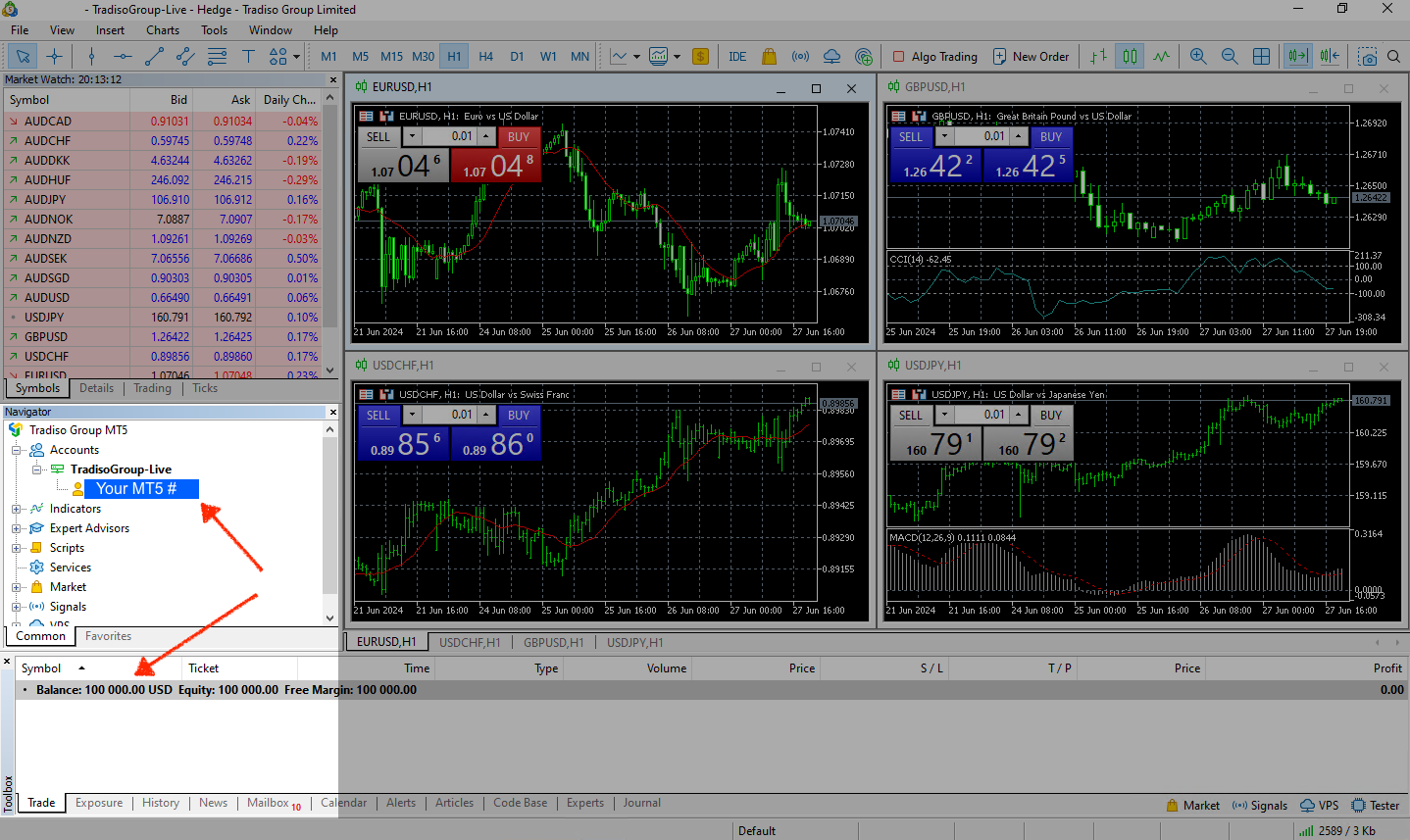Zoom out on the chart
The width and height of the screenshot is (1410, 840).
point(1230,56)
